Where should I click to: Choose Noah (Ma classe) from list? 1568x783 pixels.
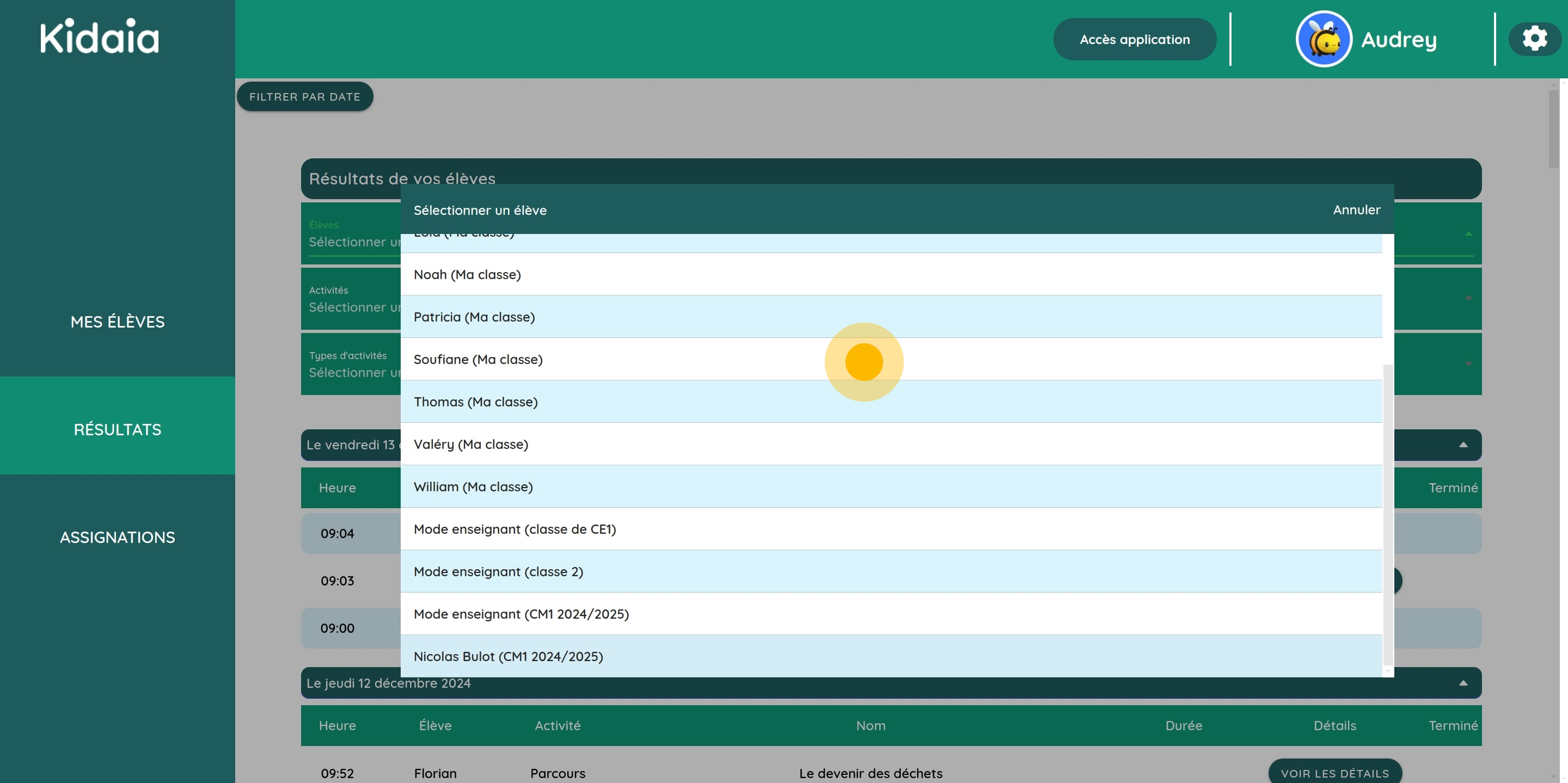click(x=467, y=274)
